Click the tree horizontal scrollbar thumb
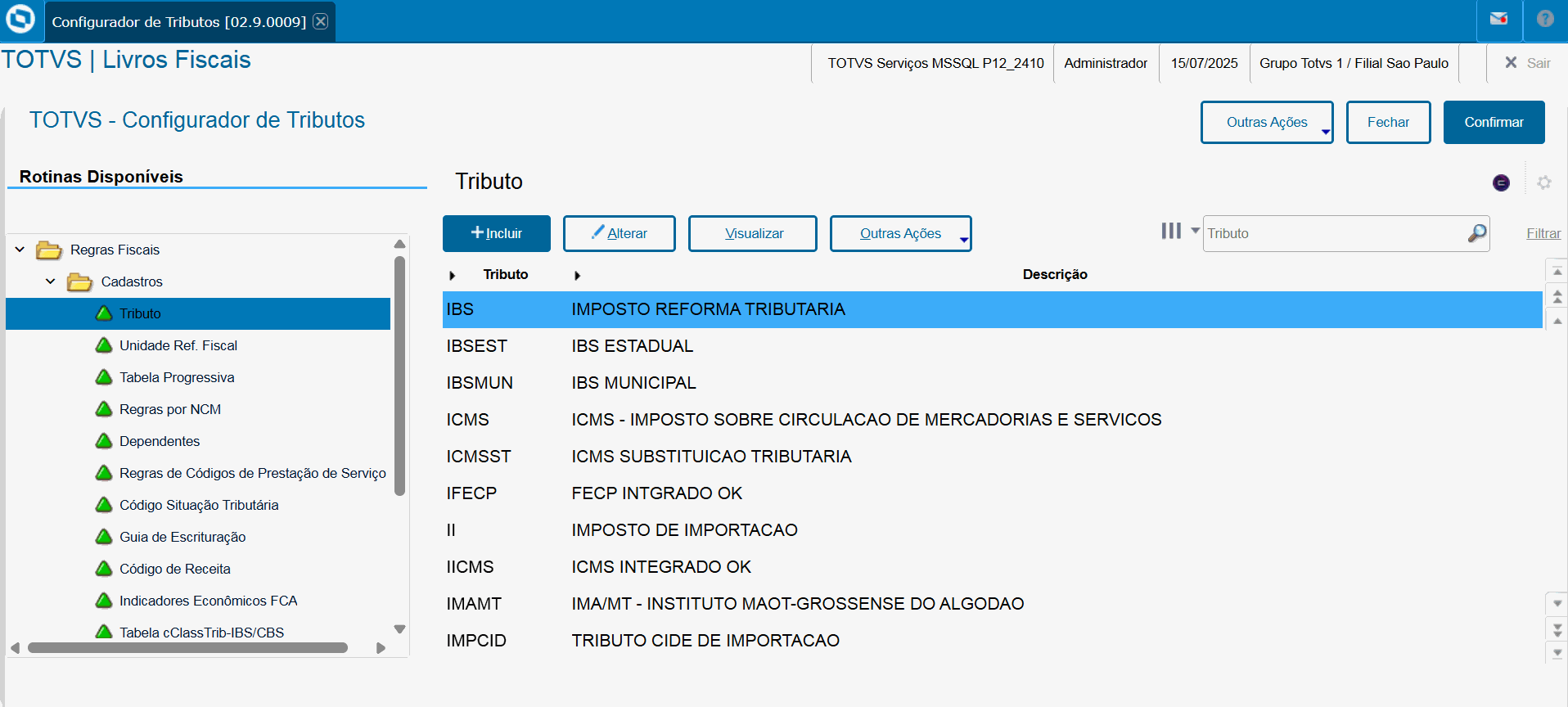The height and width of the screenshot is (707, 1568). click(x=188, y=648)
